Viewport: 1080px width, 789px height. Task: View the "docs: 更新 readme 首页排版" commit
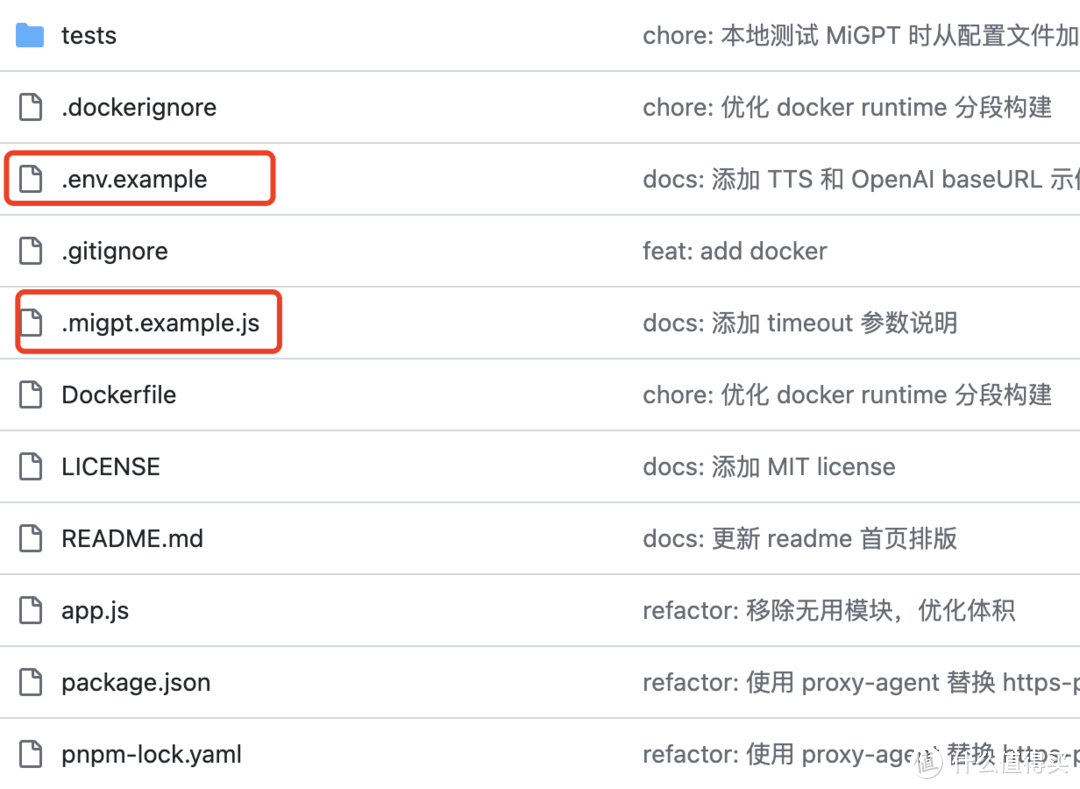pyautogui.click(x=800, y=539)
